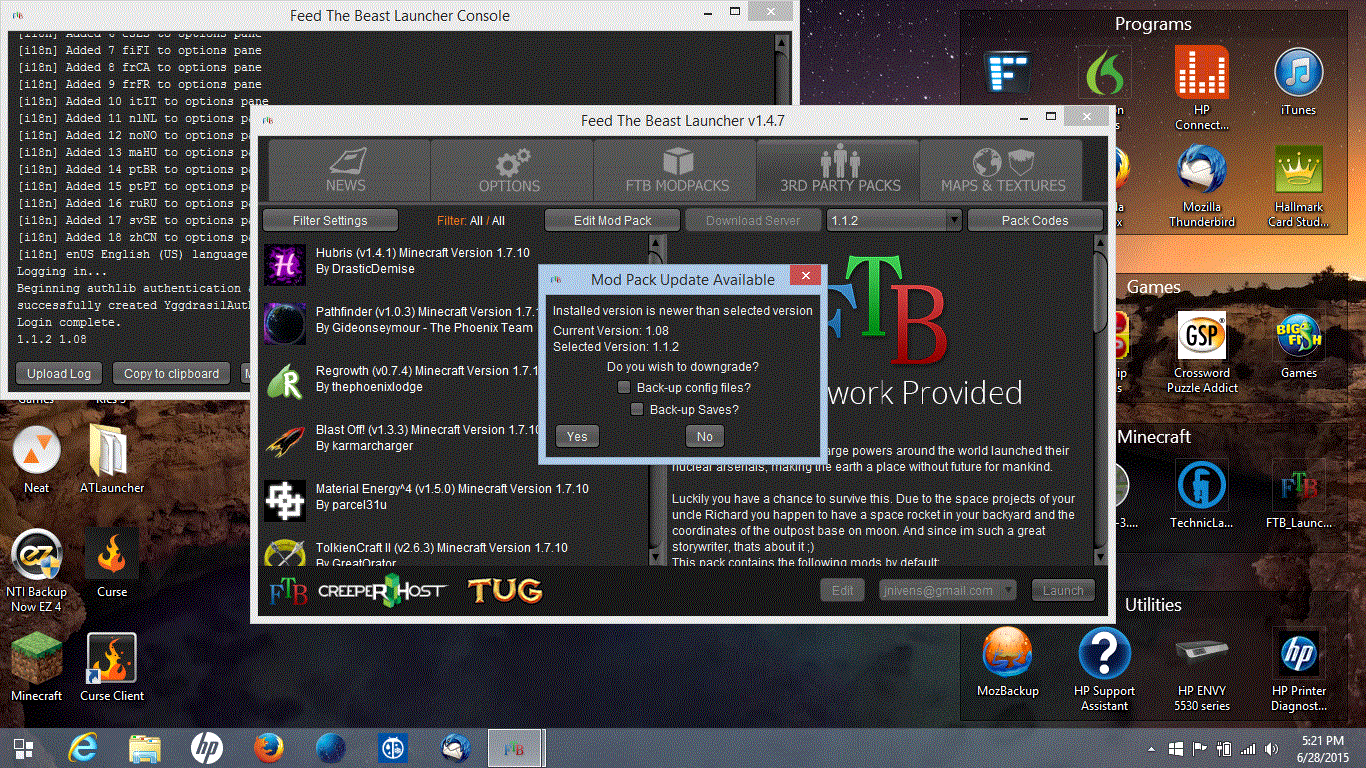The height and width of the screenshot is (768, 1366).
Task: Click the Launch button
Action: [1063, 590]
